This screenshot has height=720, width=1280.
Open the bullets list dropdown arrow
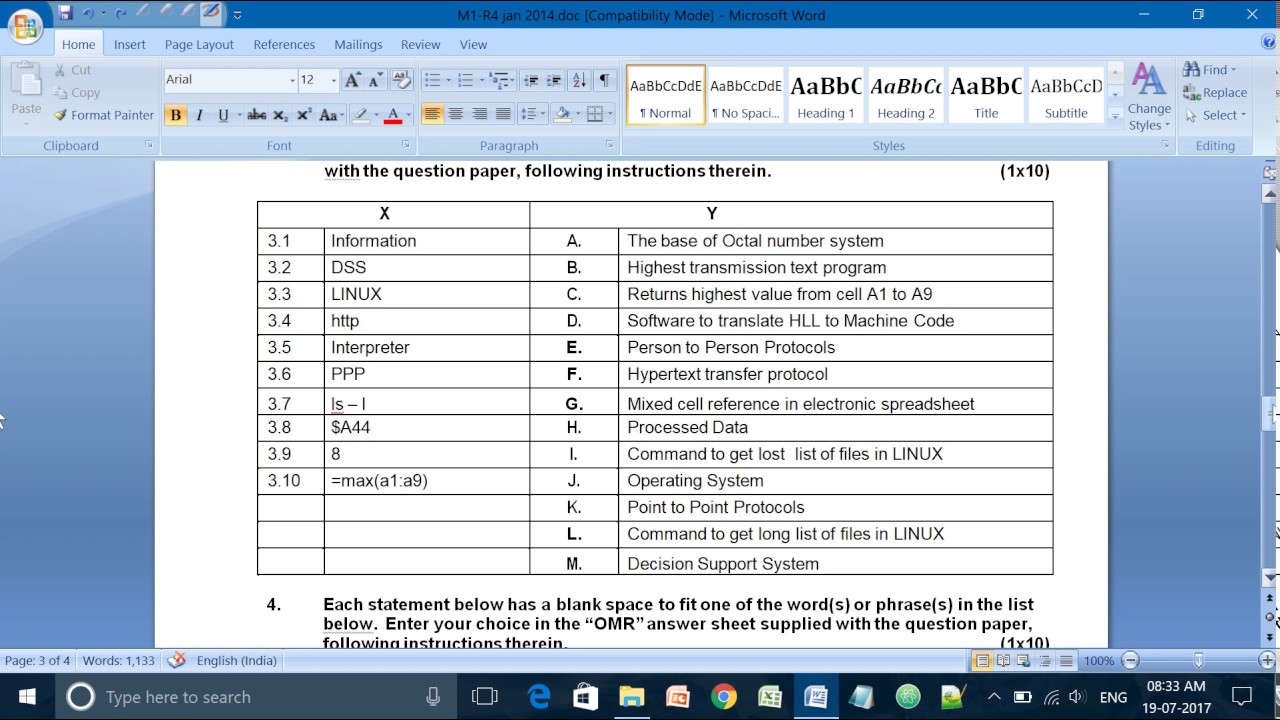(x=448, y=80)
